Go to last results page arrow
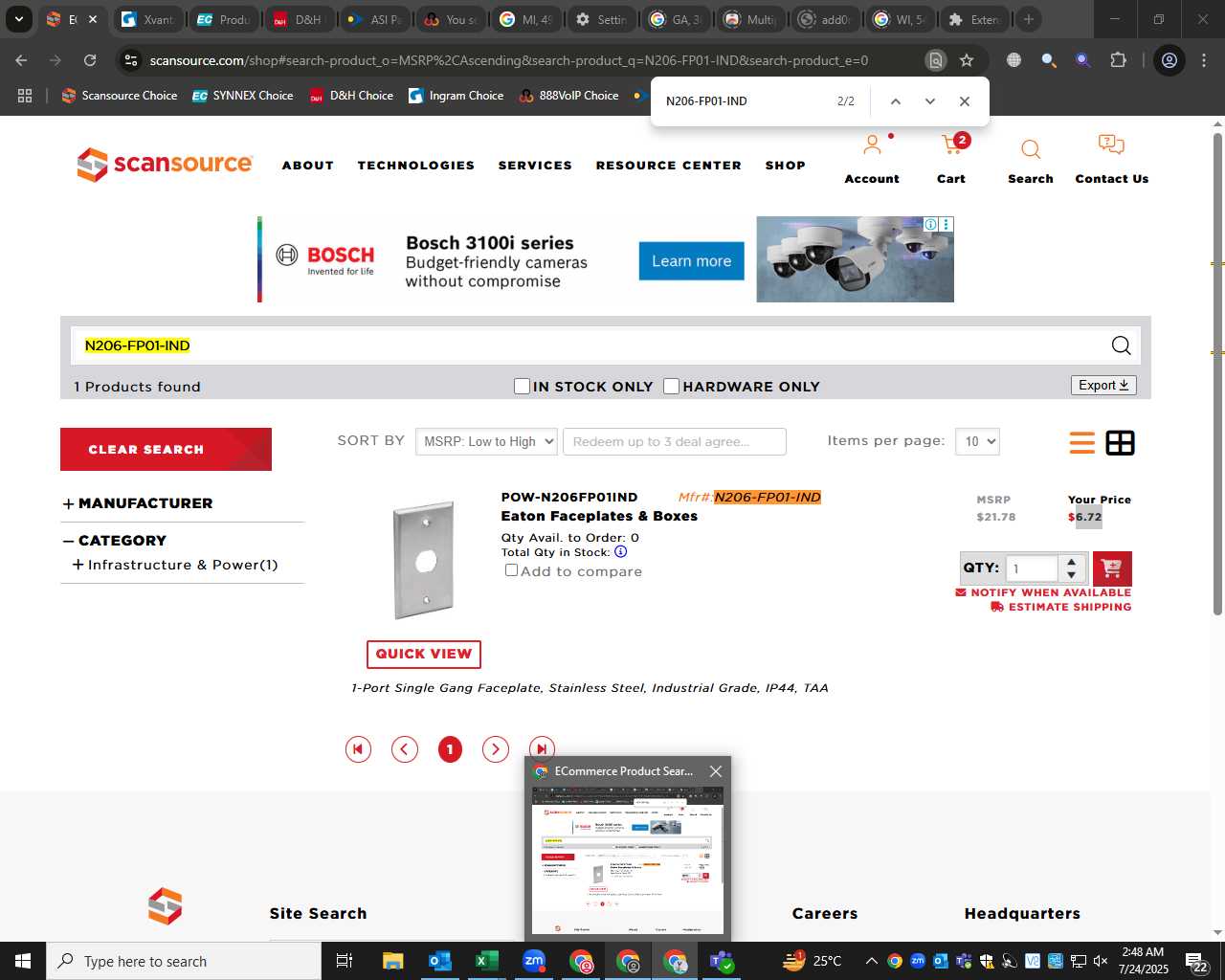 click(542, 748)
